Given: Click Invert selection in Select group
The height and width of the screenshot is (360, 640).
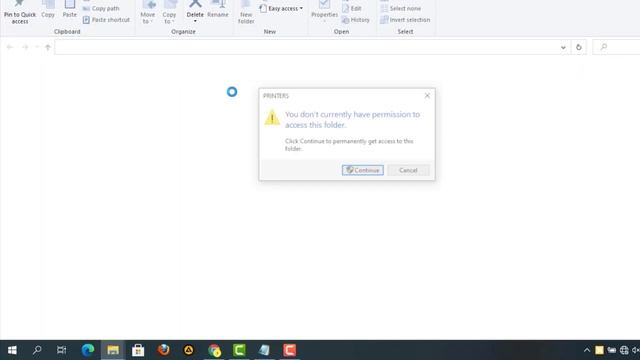Looking at the screenshot, I should coord(405,20).
